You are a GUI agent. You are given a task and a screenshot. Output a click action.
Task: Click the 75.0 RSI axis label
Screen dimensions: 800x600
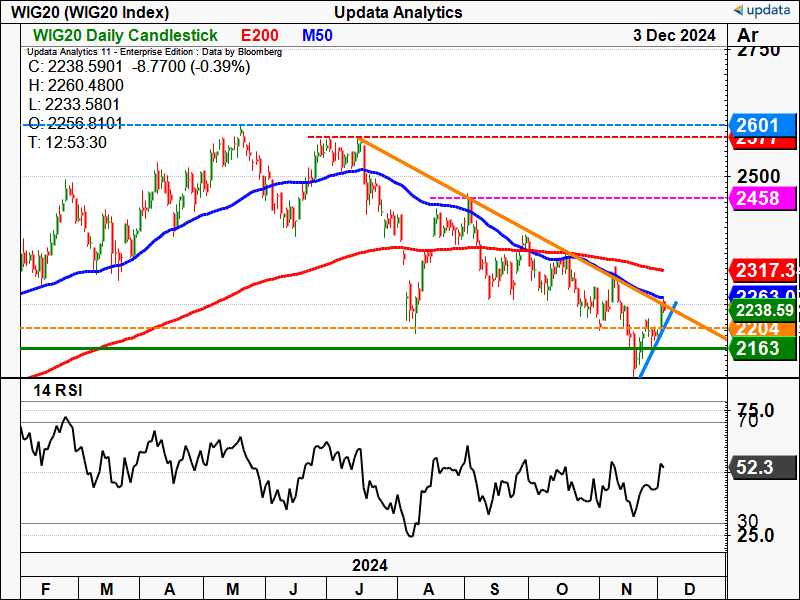point(756,410)
